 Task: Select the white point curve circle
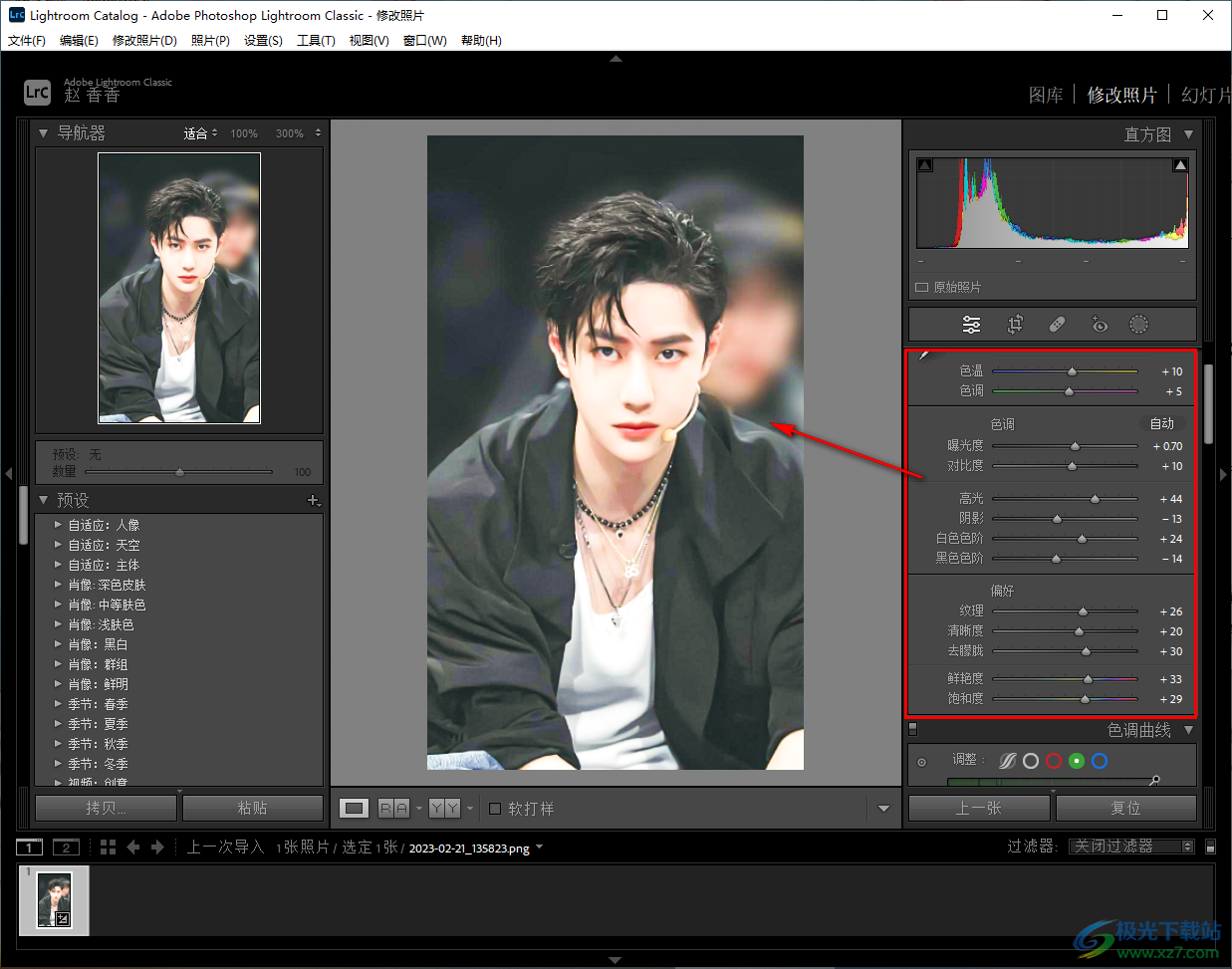click(1031, 761)
